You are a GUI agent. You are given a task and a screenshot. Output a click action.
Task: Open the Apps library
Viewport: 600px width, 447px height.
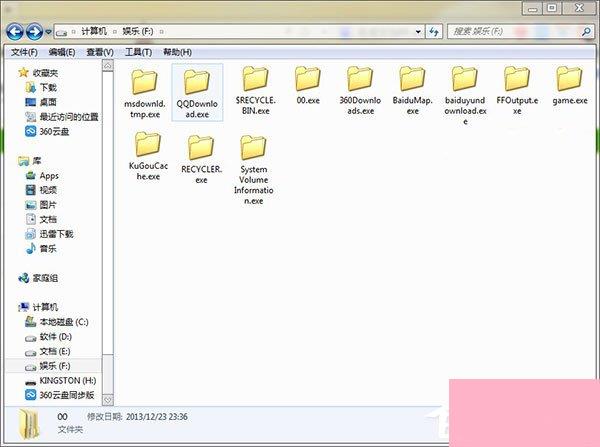42,176
